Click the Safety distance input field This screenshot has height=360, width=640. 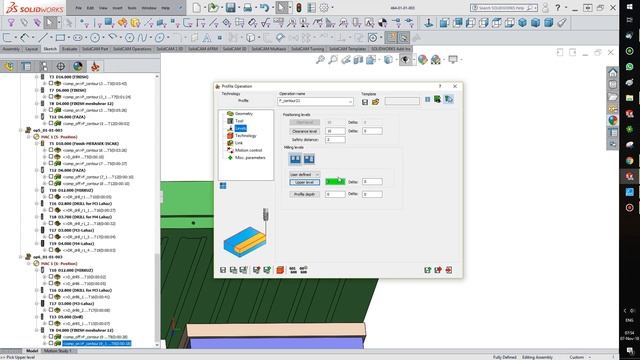335,140
